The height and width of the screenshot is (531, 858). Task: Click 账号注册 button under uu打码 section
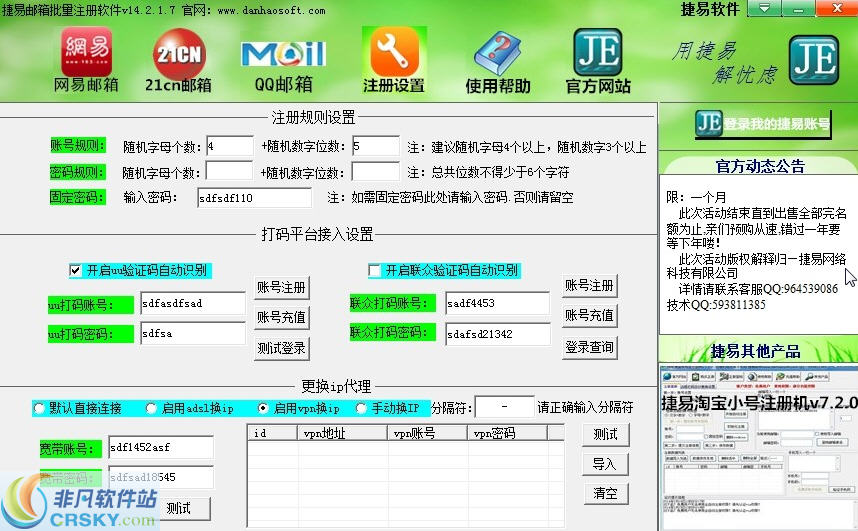282,287
